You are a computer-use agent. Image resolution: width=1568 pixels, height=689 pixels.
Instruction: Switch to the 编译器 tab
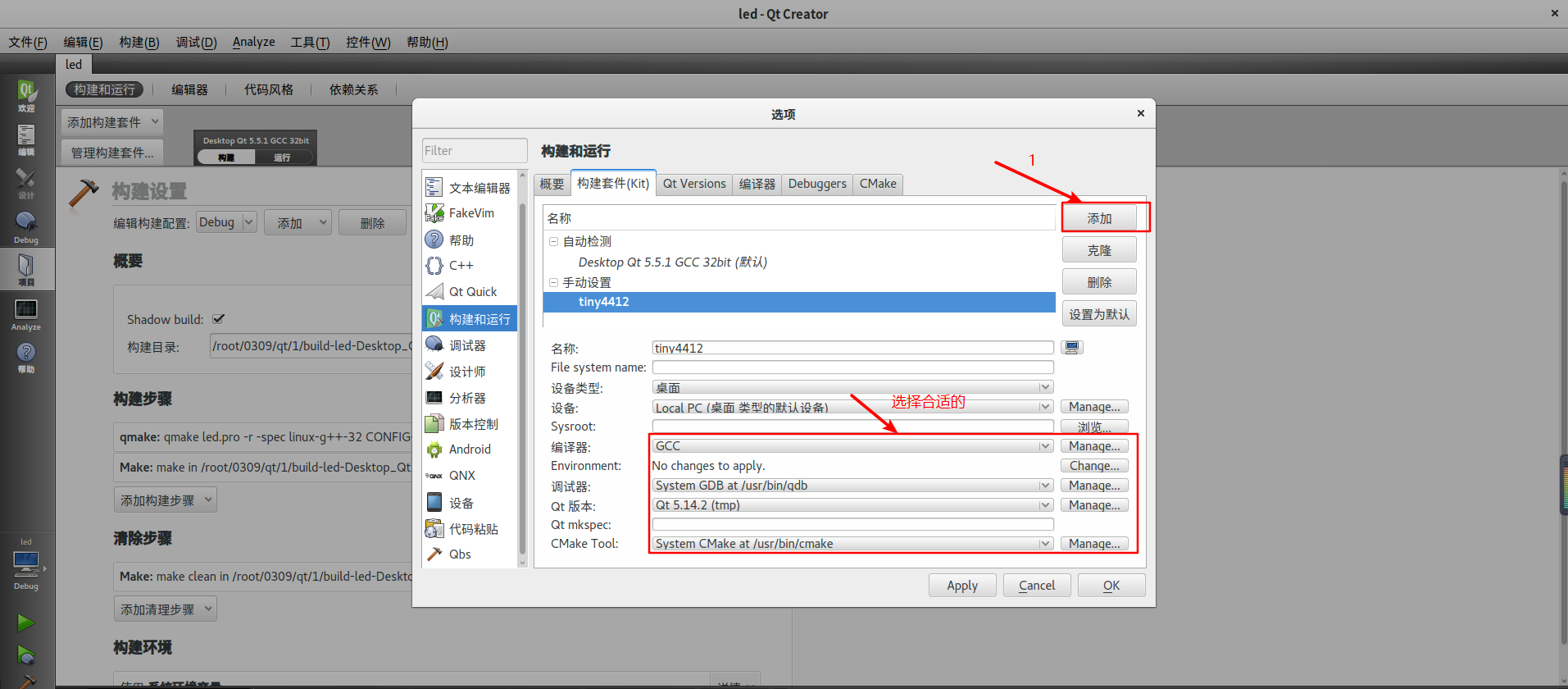tap(757, 184)
